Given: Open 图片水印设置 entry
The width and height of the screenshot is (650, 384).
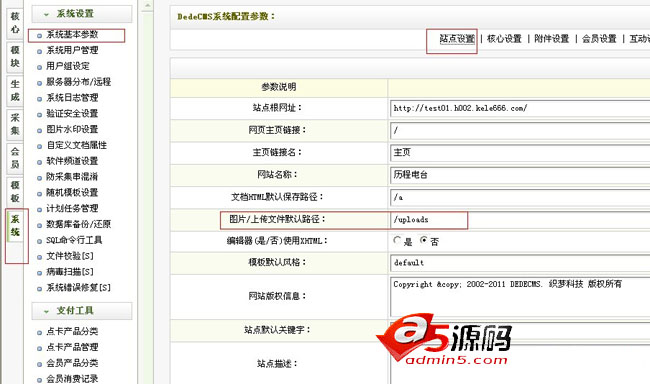Looking at the screenshot, I should (x=72, y=129).
